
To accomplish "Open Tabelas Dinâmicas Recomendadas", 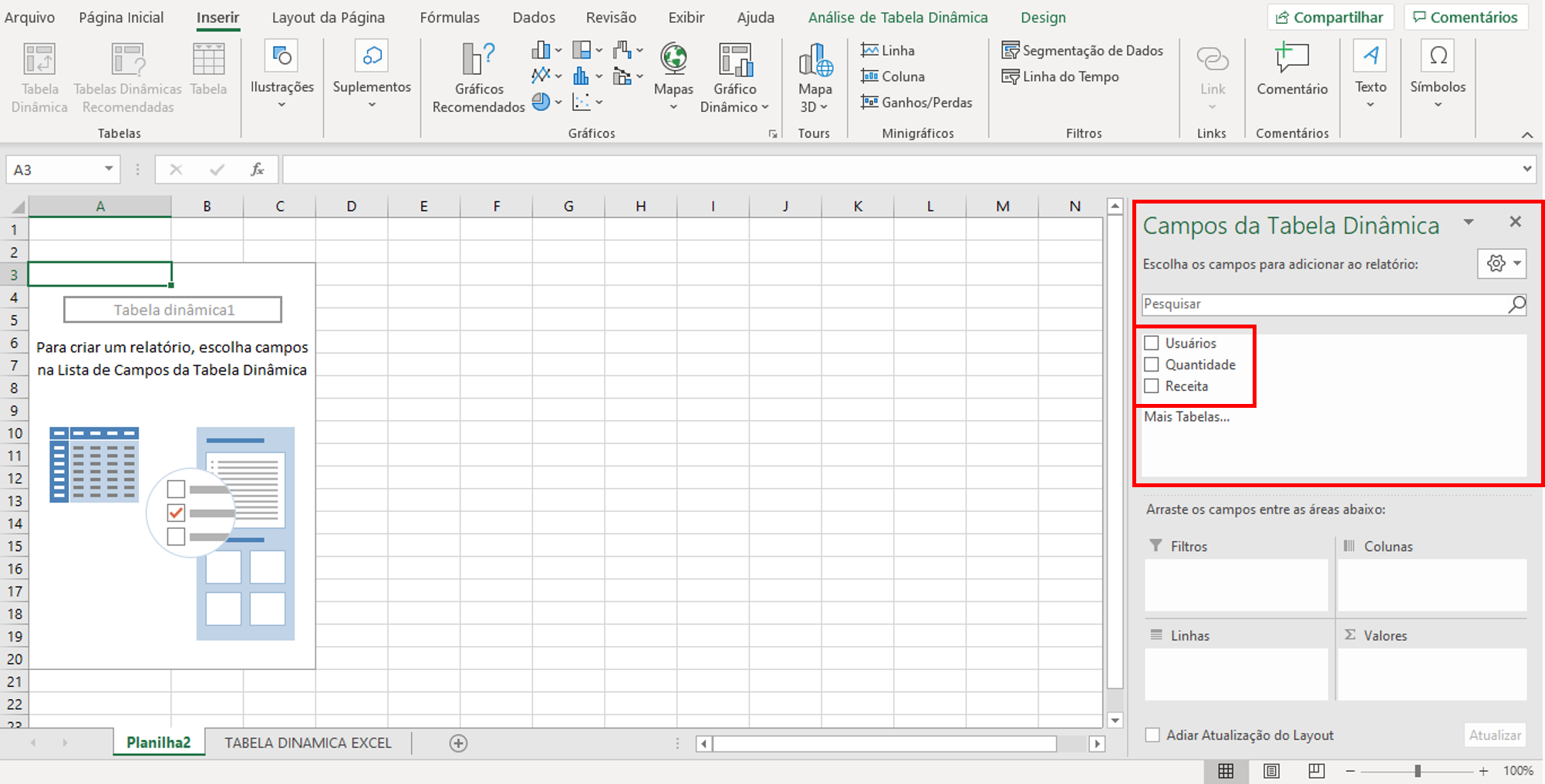I will pyautogui.click(x=128, y=79).
